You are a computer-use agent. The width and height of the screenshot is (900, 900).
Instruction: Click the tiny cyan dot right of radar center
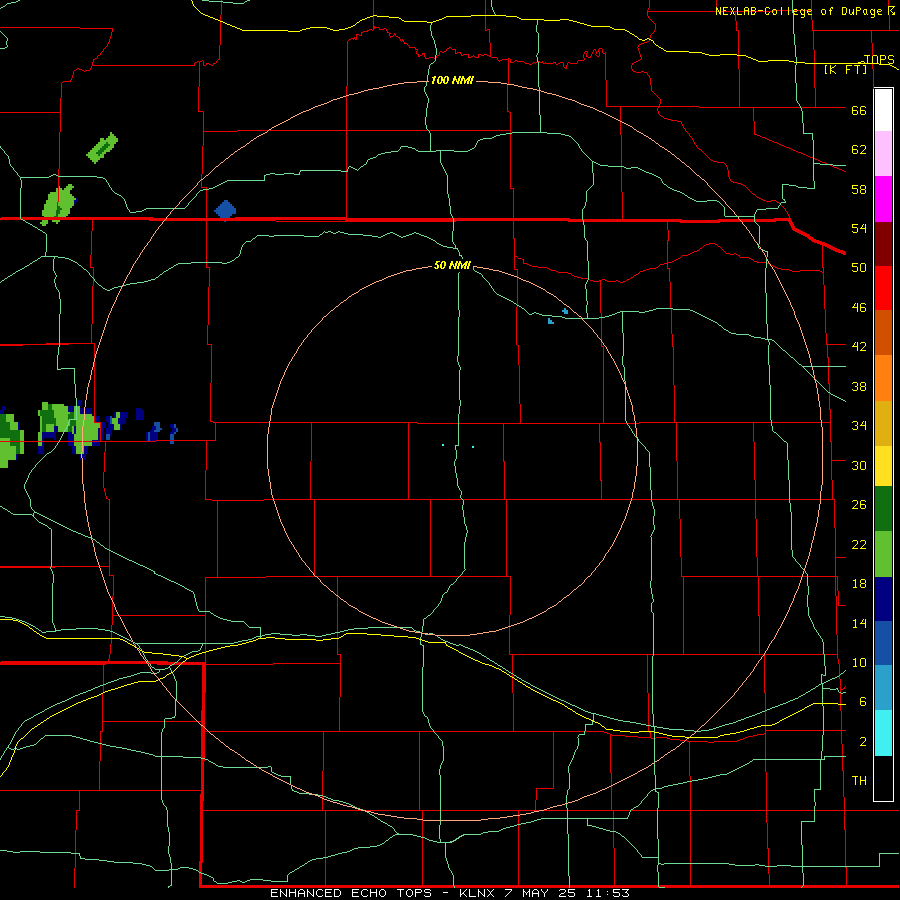point(473,447)
